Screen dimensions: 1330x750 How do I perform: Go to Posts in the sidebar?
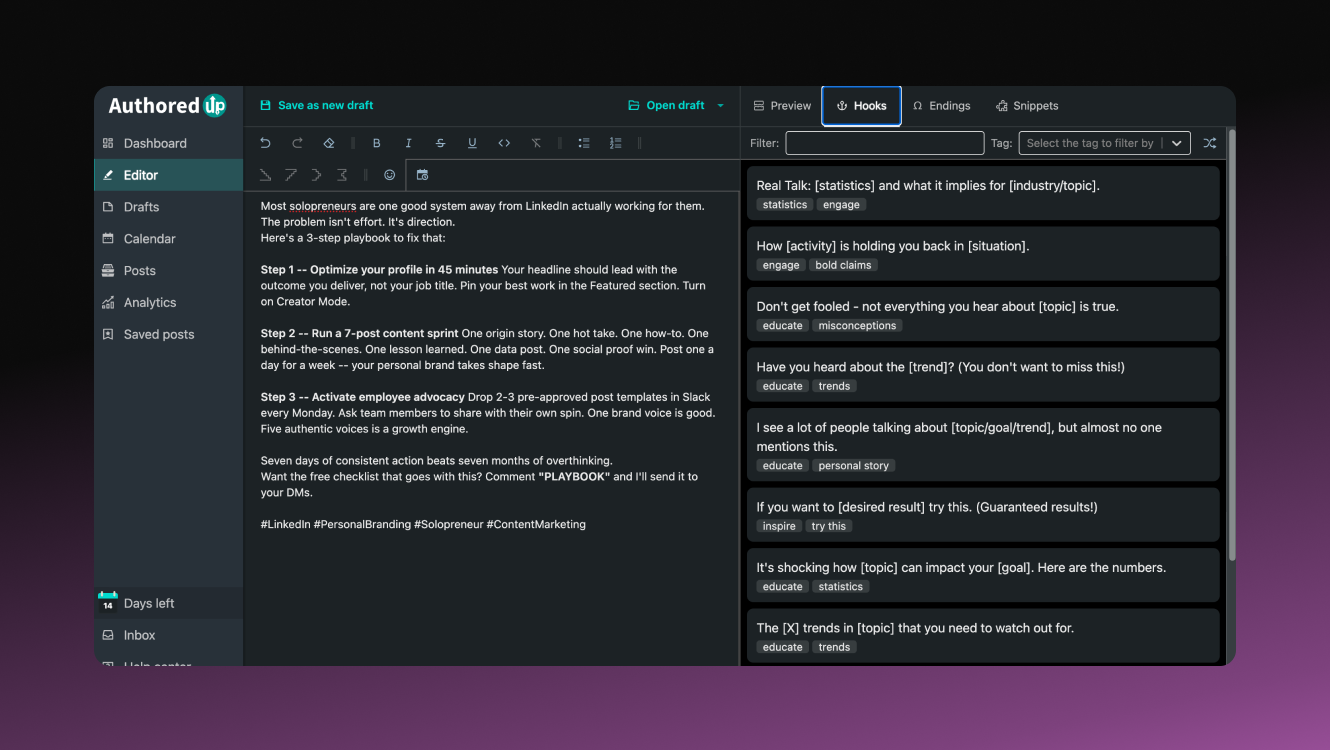169,270
